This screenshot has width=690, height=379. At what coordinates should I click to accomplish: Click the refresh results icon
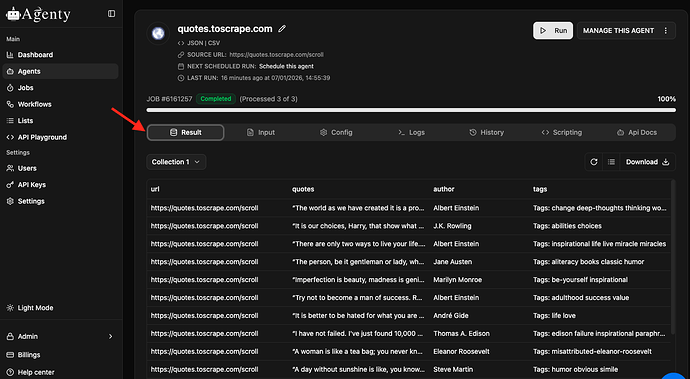point(594,162)
